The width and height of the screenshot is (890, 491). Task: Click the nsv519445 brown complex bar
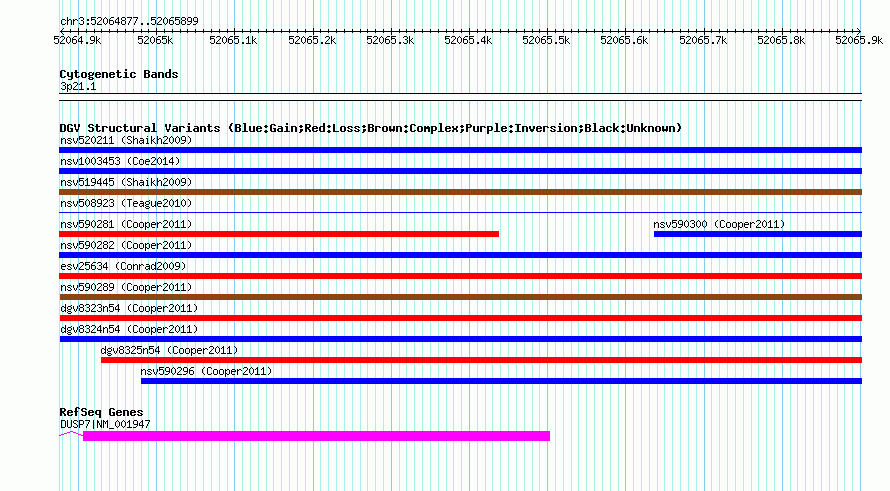pos(460,192)
